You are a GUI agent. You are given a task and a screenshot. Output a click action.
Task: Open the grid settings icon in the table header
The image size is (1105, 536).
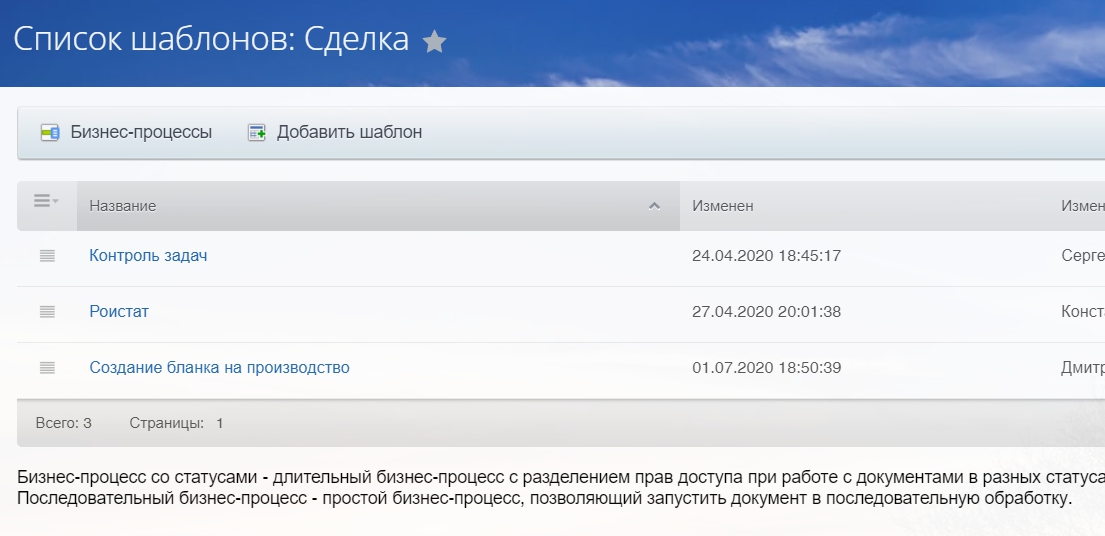(46, 202)
